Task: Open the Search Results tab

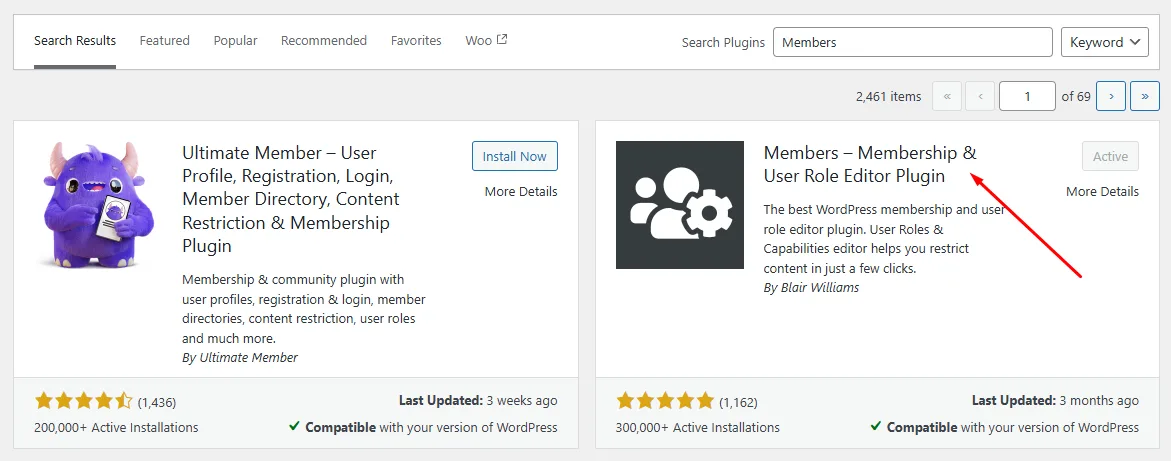Action: [75, 40]
